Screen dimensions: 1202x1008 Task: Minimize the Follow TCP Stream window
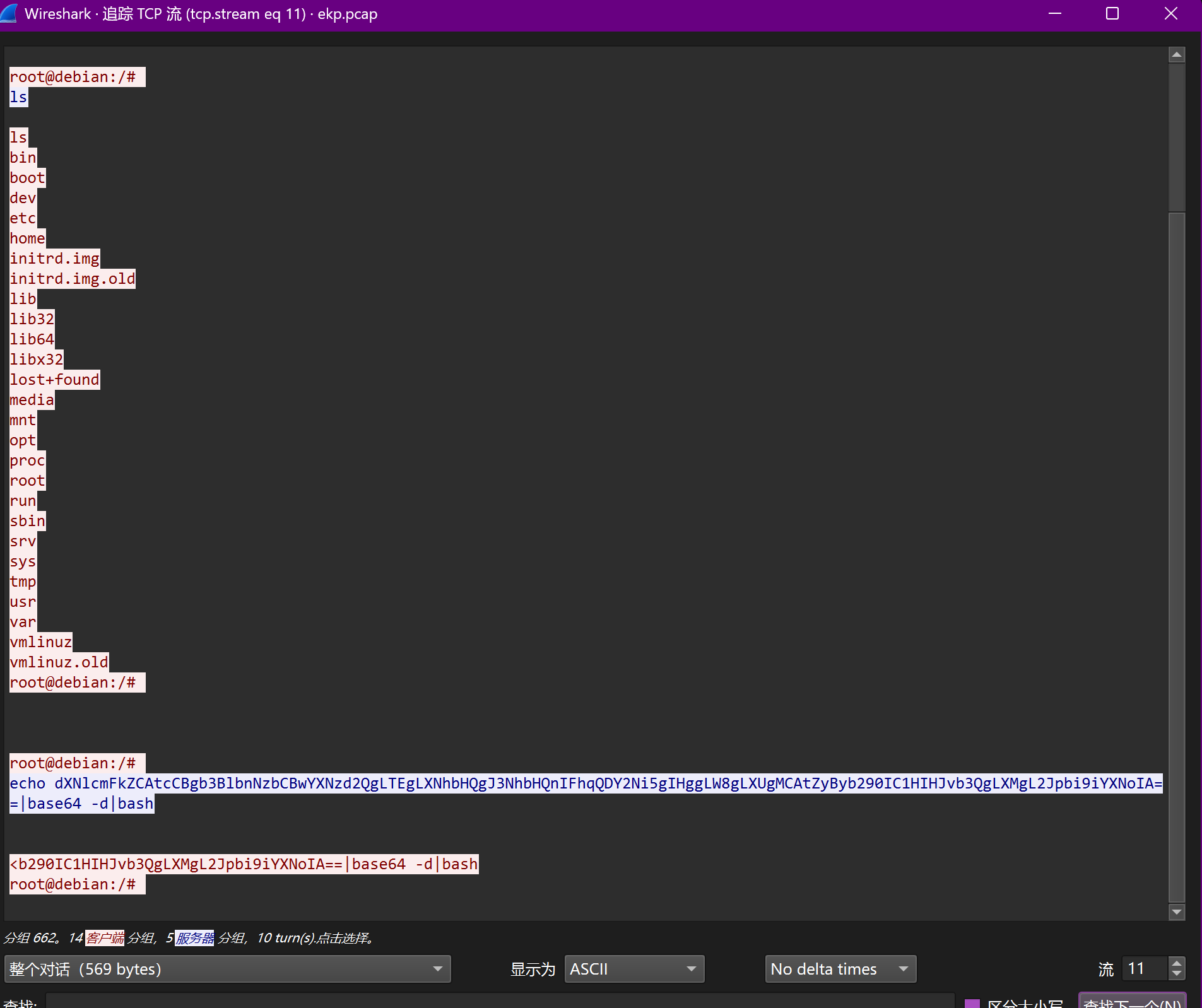pyautogui.click(x=1055, y=14)
